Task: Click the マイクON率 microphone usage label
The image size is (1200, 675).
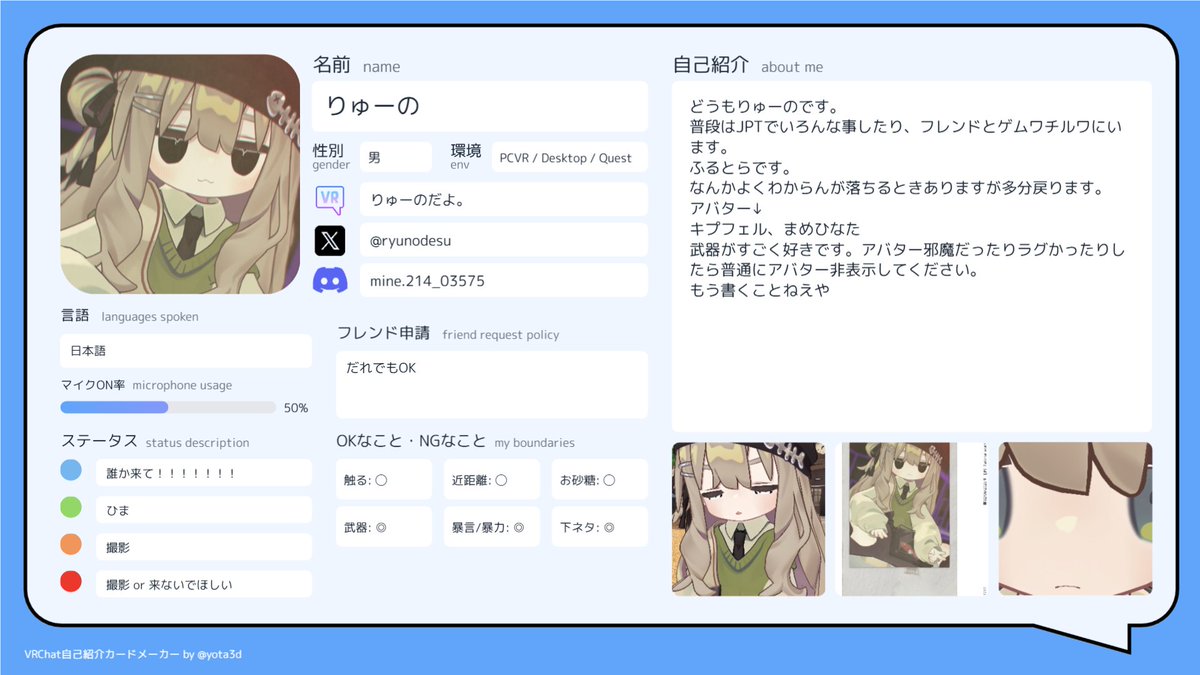Action: [x=146, y=385]
